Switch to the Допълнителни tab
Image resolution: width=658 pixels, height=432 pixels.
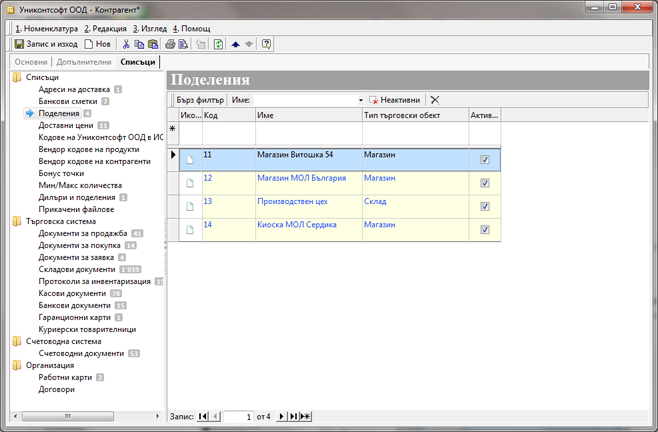point(84,62)
